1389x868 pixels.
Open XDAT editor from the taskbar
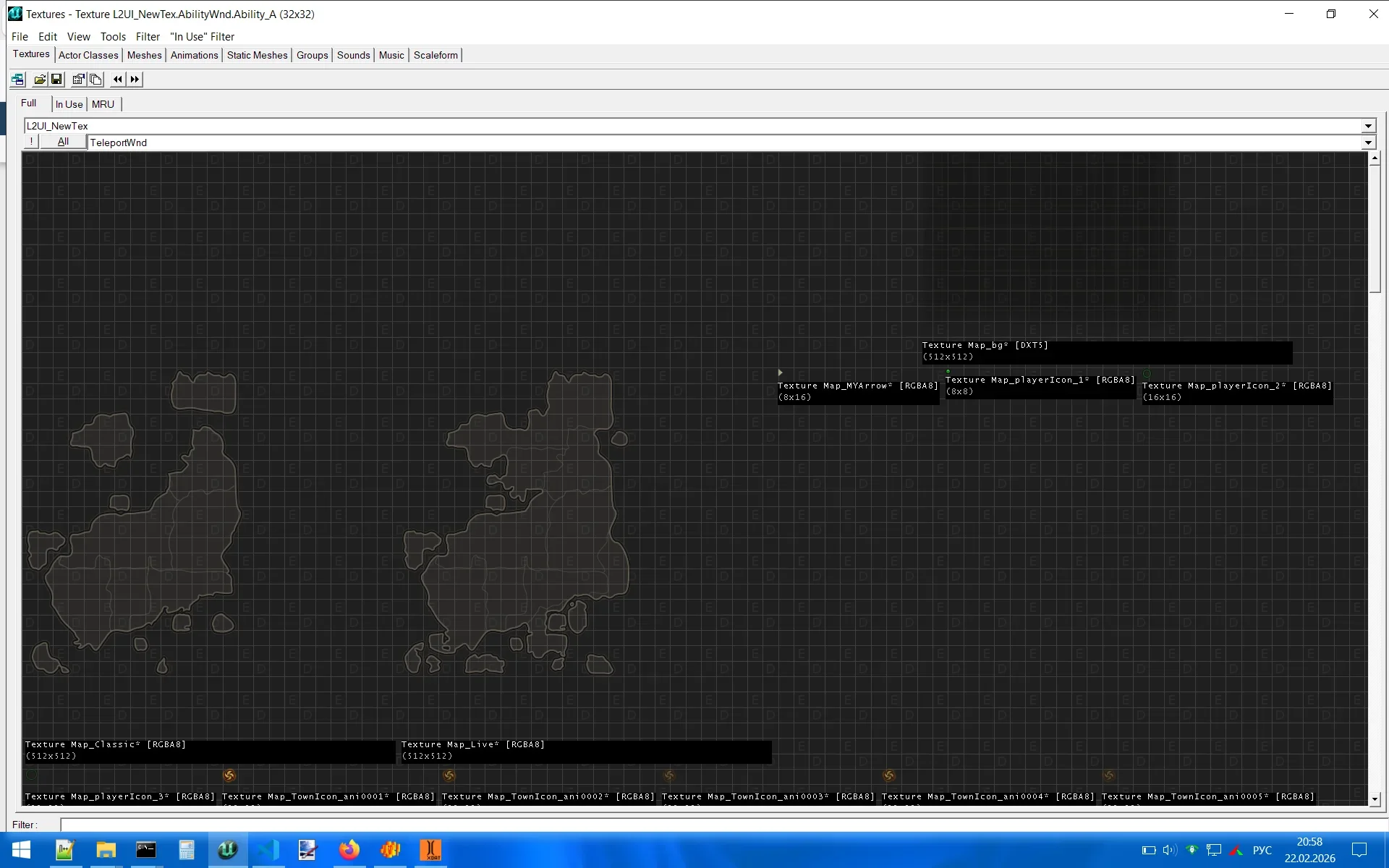coord(430,850)
